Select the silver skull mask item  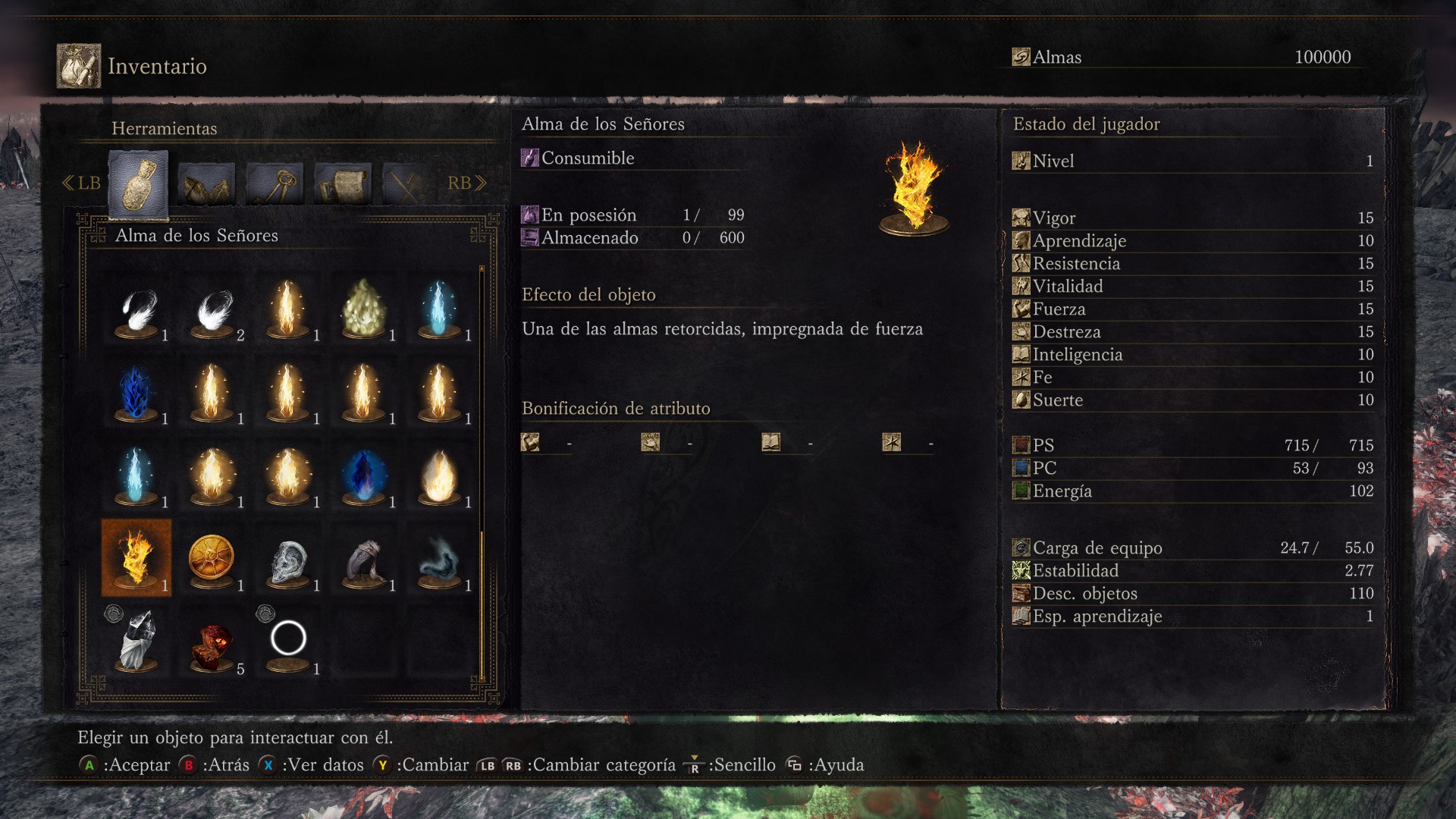288,558
